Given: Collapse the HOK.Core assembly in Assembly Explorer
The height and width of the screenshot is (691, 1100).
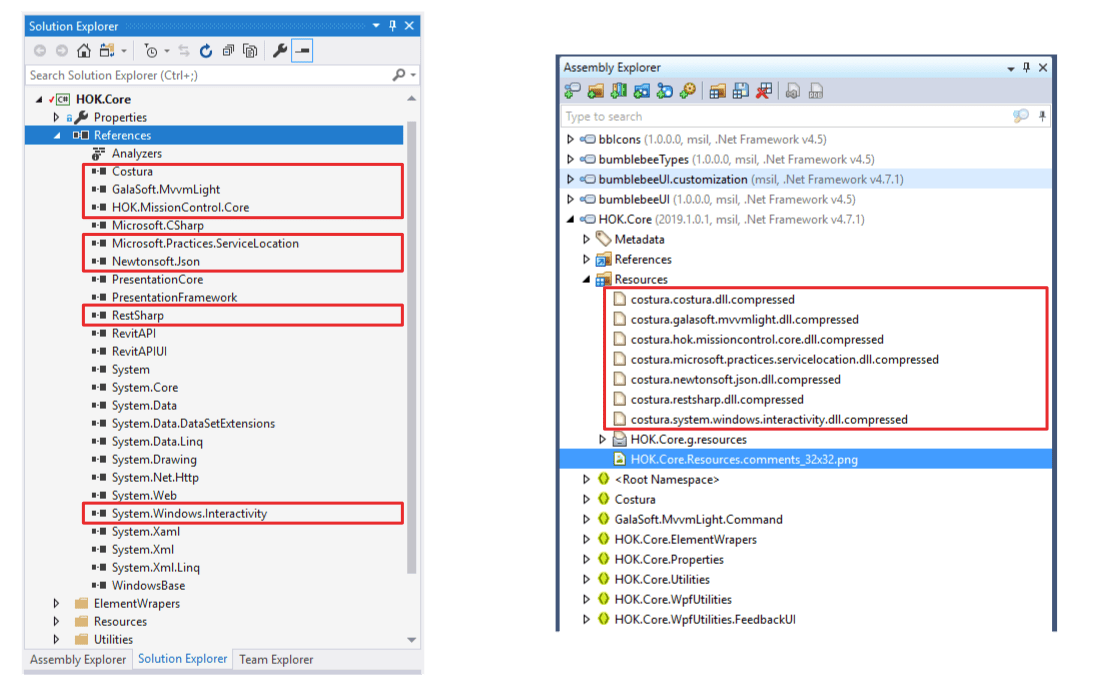Looking at the screenshot, I should 570,220.
